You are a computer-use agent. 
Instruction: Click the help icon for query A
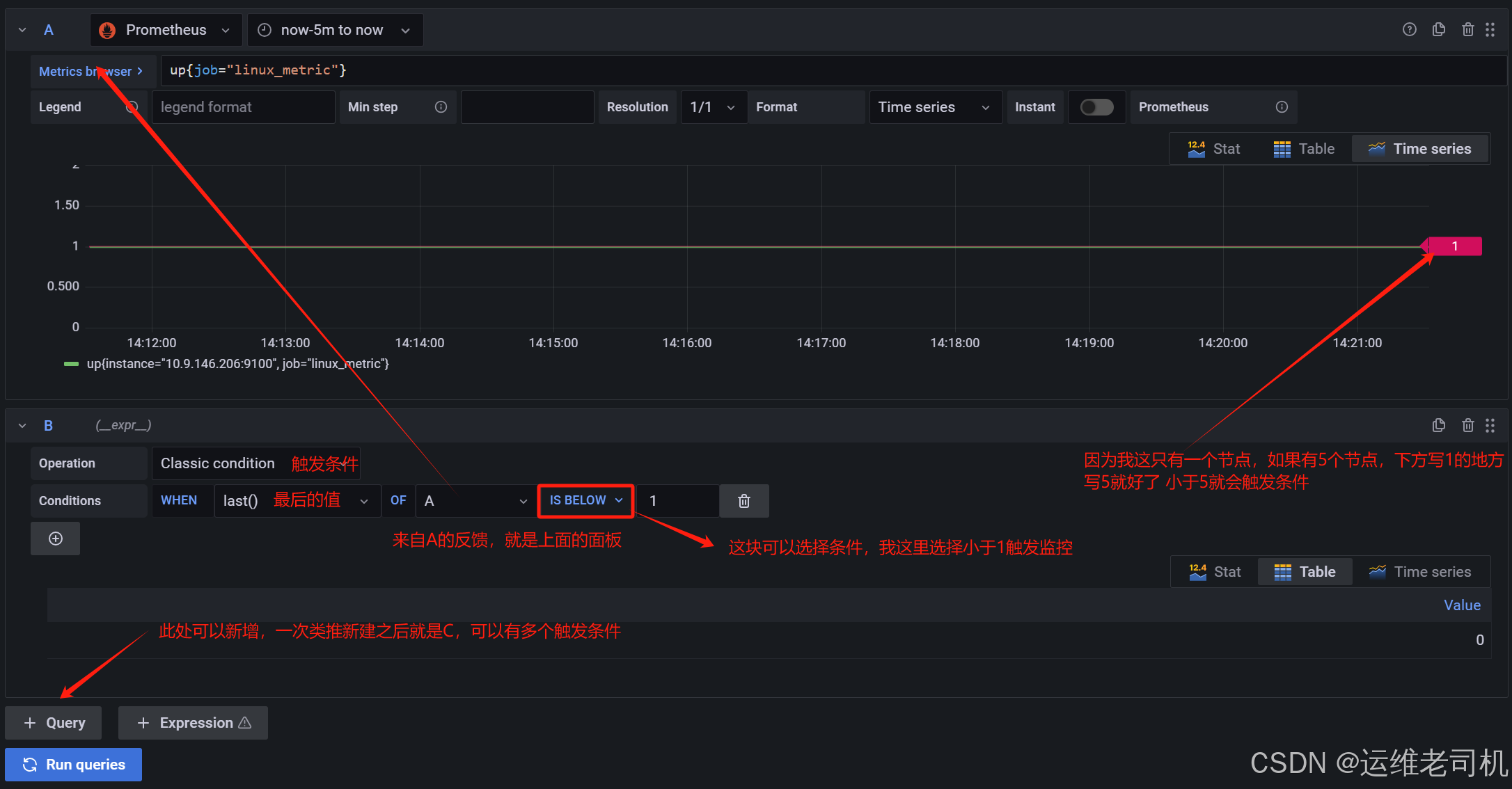(1409, 29)
